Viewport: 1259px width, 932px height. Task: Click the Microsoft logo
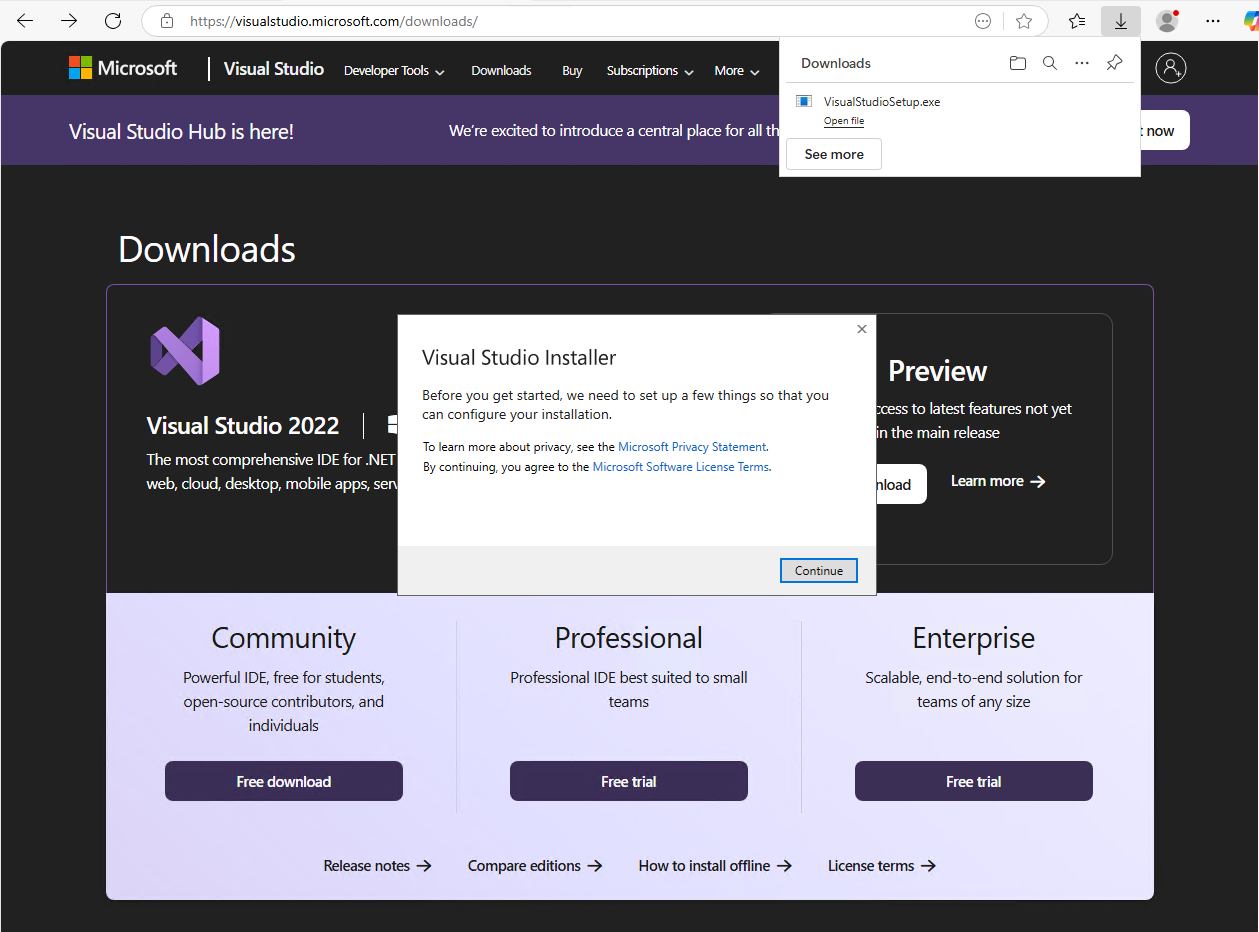click(x=123, y=68)
